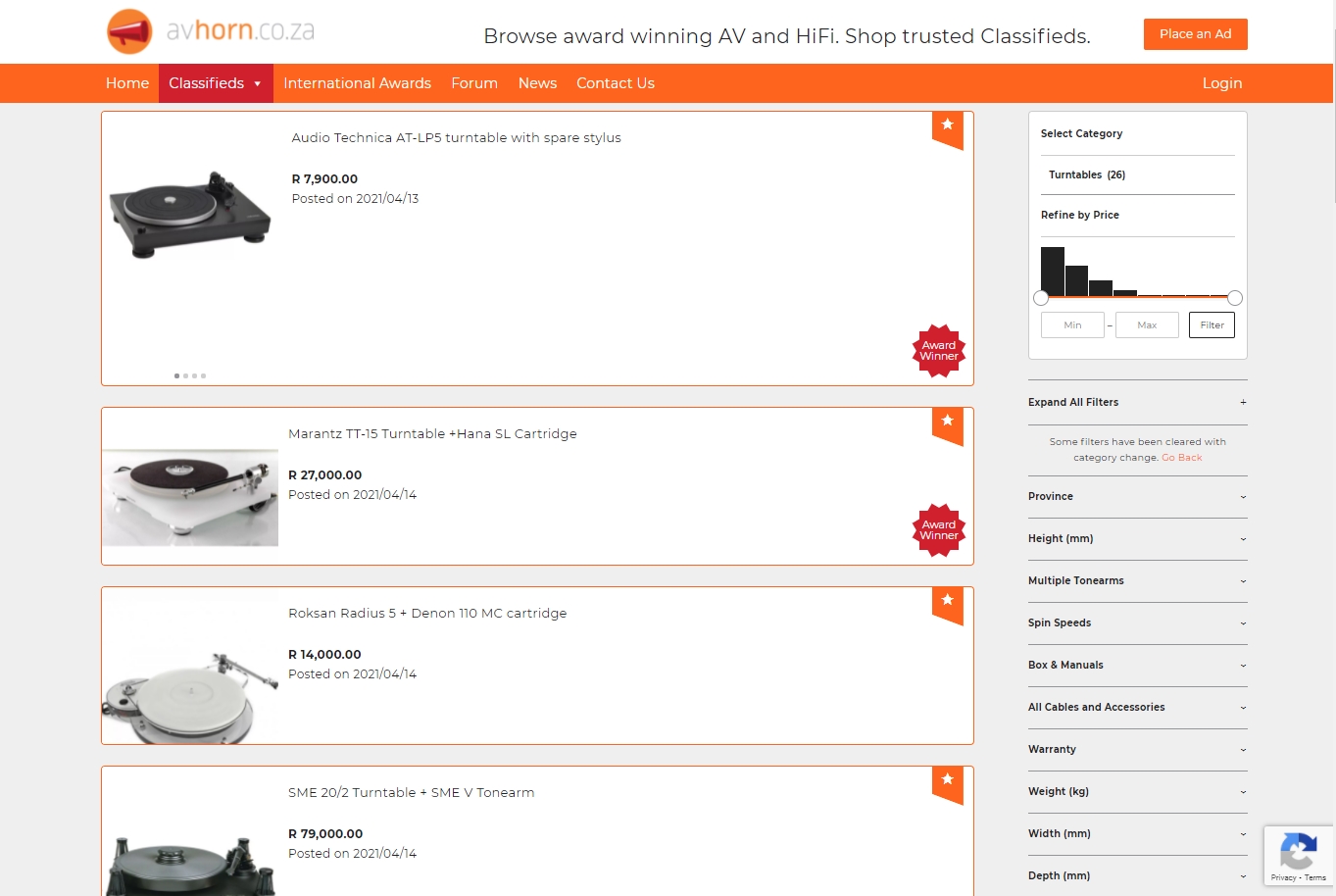This screenshot has height=896, width=1336.
Task: Click the Go Back link
Action: pos(1181,458)
